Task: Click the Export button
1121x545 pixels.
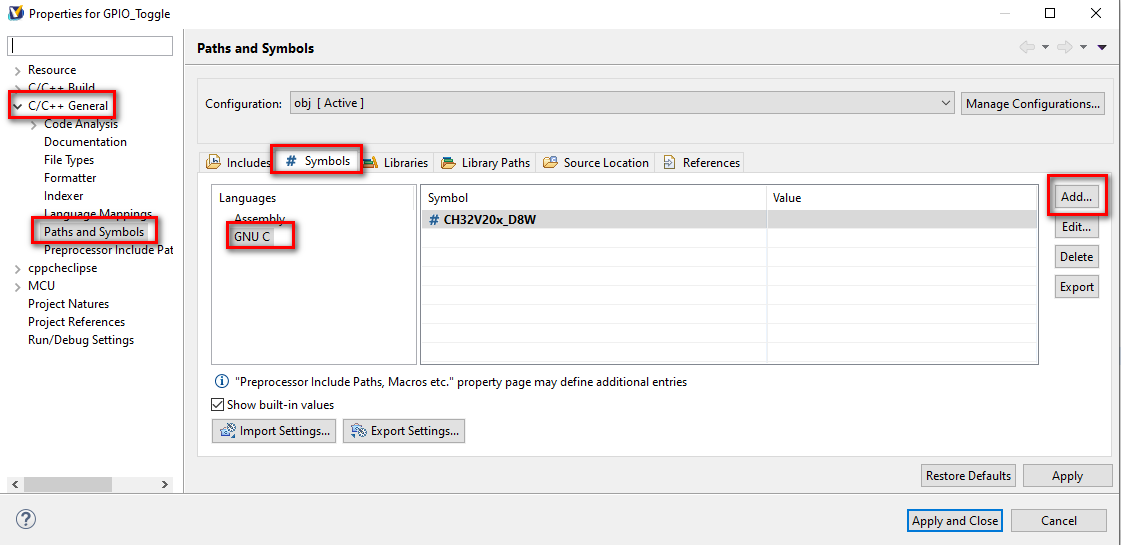Action: tap(1077, 287)
